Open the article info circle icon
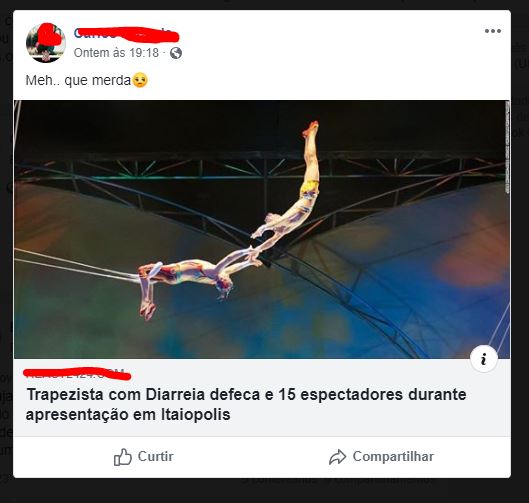Image resolution: width=529 pixels, height=503 pixels. (484, 359)
